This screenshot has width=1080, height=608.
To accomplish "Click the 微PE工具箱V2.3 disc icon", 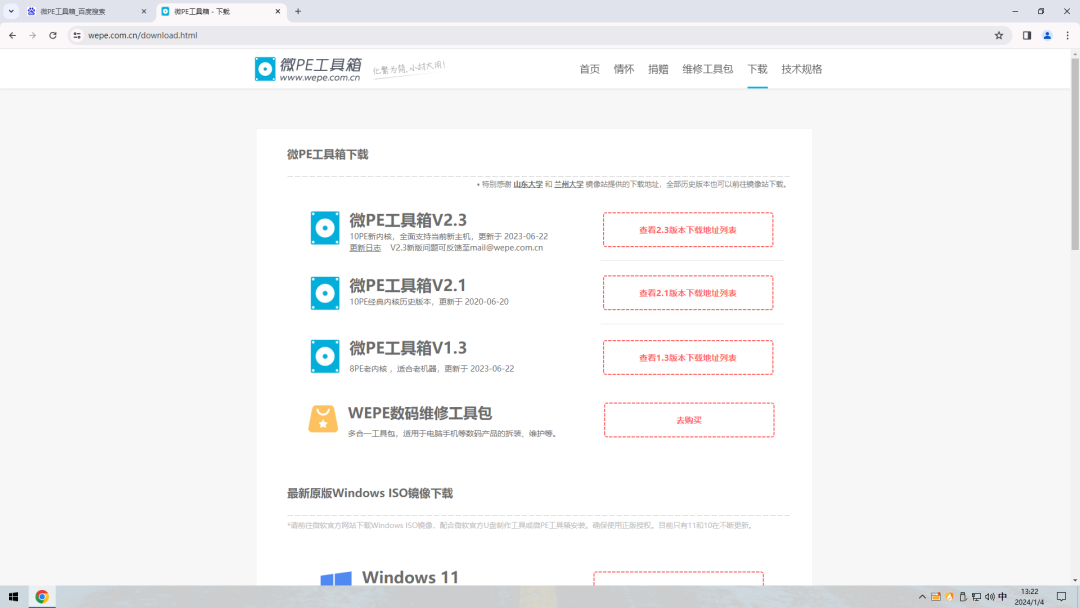I will pos(325,228).
